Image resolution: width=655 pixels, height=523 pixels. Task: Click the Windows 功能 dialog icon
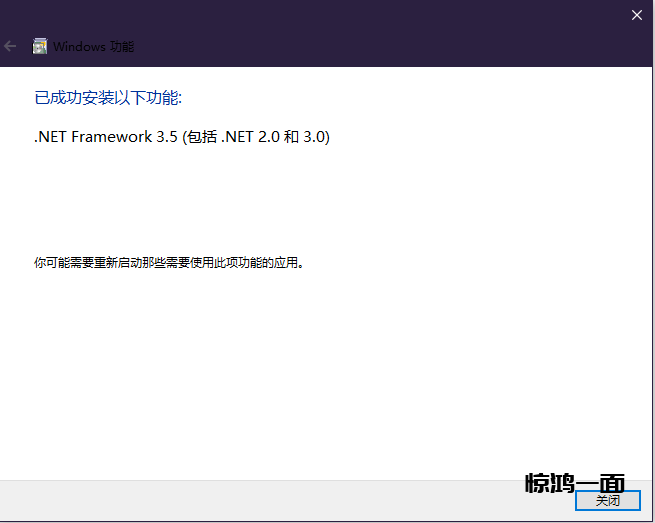coord(40,46)
